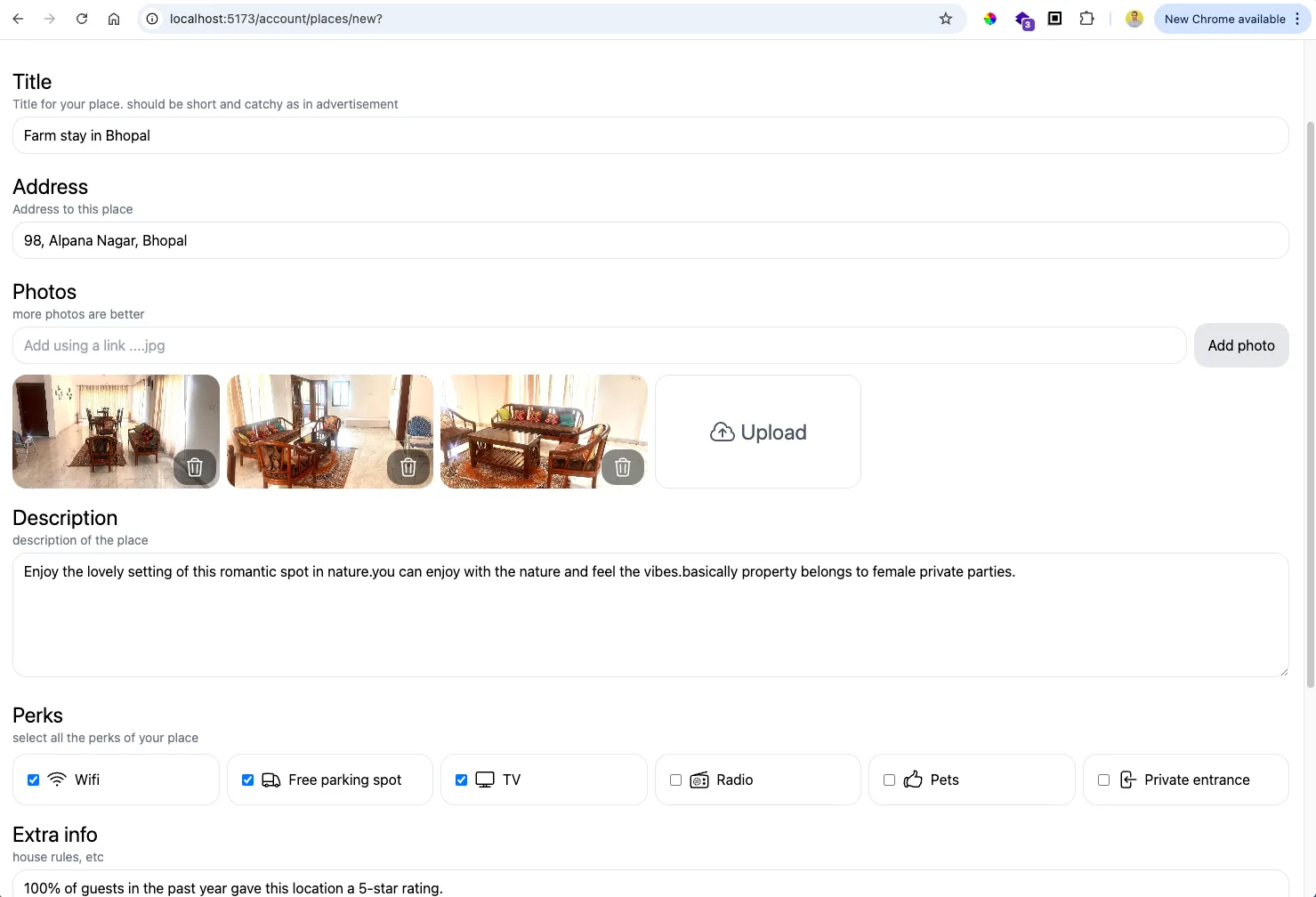Viewport: 1316px width, 897px height.
Task: Click the 'house rules, etc' hint text
Action: (x=58, y=857)
